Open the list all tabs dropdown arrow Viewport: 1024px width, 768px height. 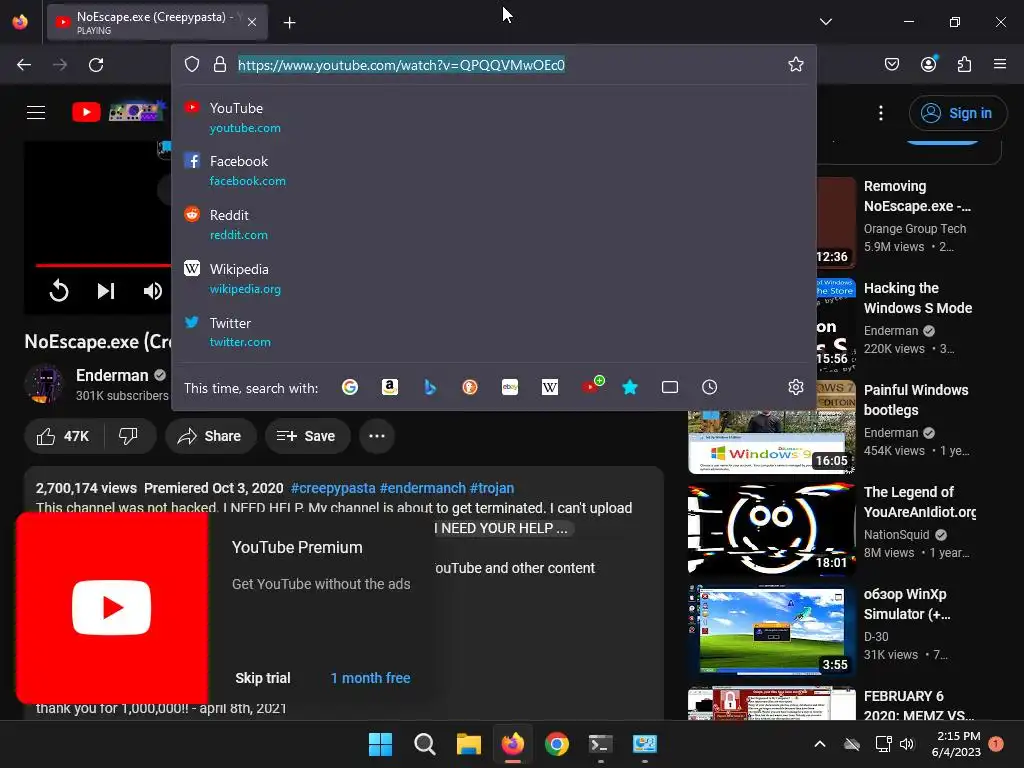coord(825,22)
